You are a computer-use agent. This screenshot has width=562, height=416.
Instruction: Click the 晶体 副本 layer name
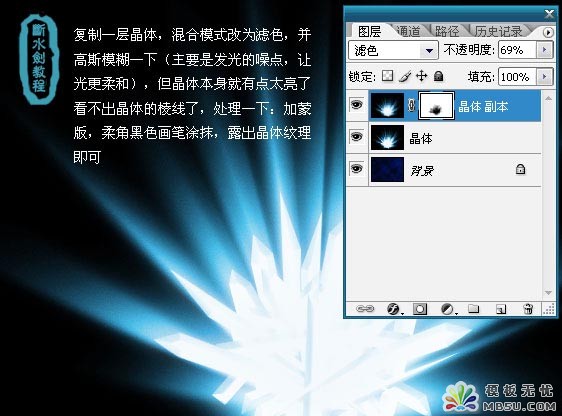click(484, 106)
